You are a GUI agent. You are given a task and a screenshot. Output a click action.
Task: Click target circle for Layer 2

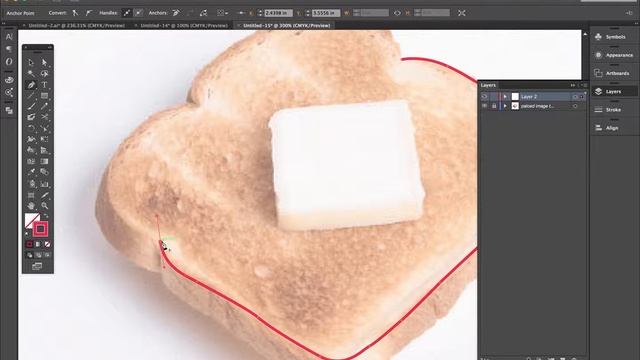(x=575, y=97)
